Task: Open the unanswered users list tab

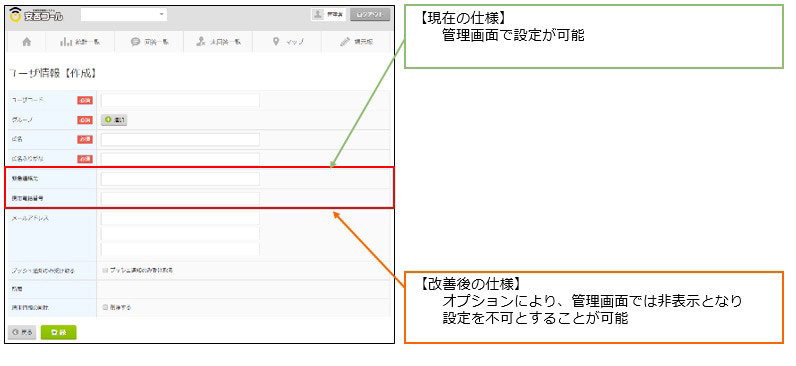Action: [218, 42]
